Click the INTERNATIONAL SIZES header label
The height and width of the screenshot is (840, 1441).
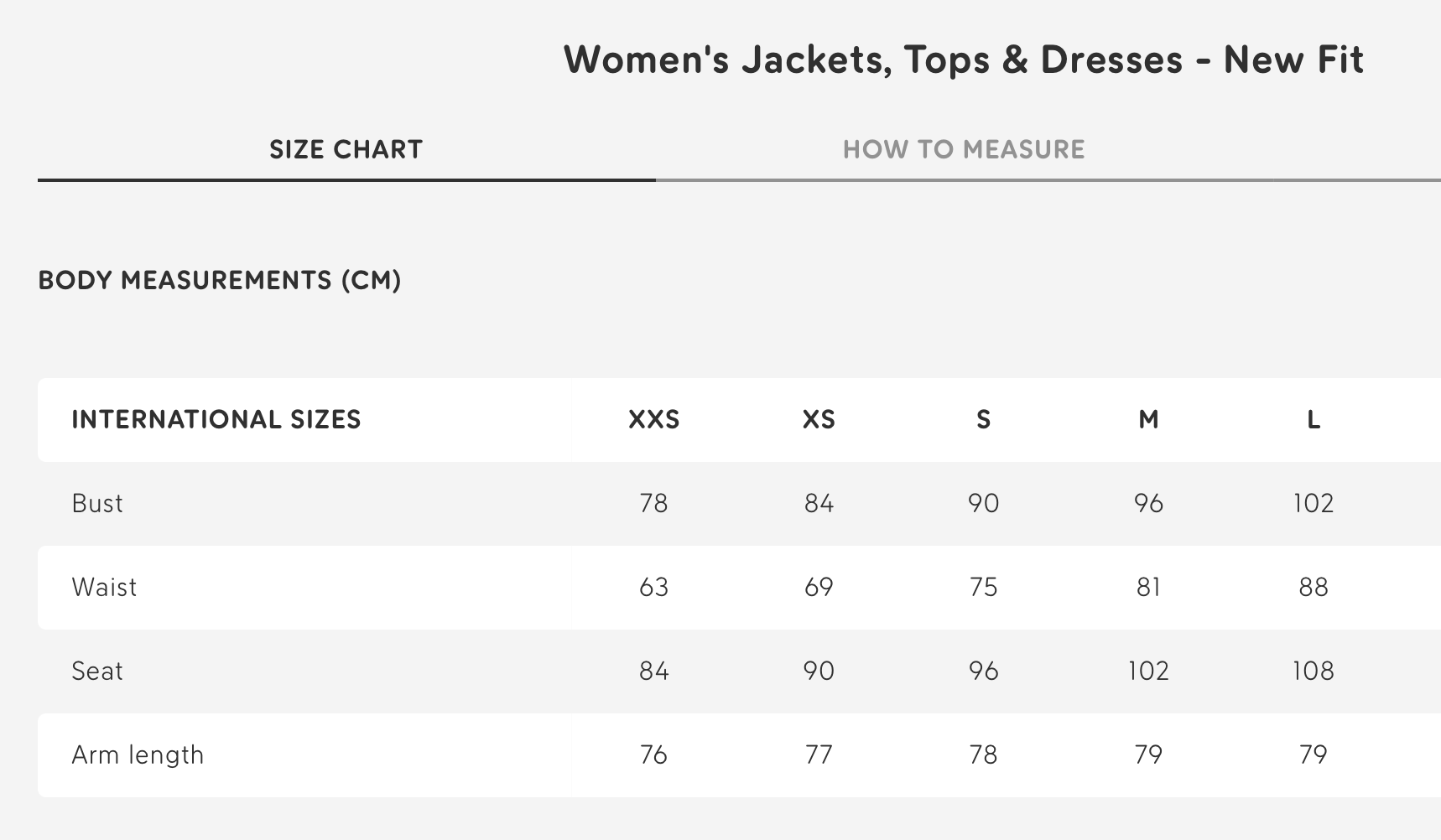coord(216,419)
